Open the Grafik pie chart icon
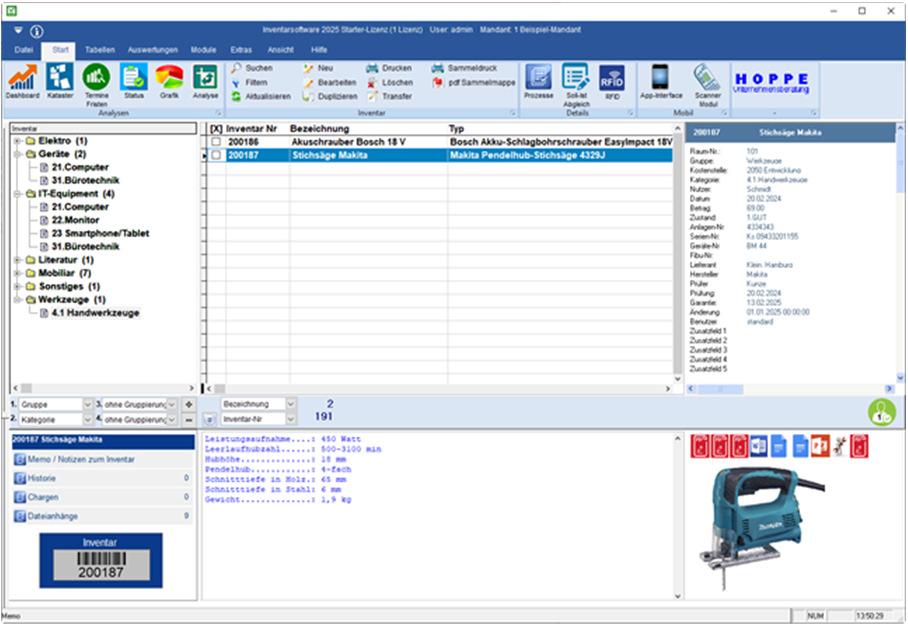This screenshot has height=625, width=908. (x=169, y=81)
